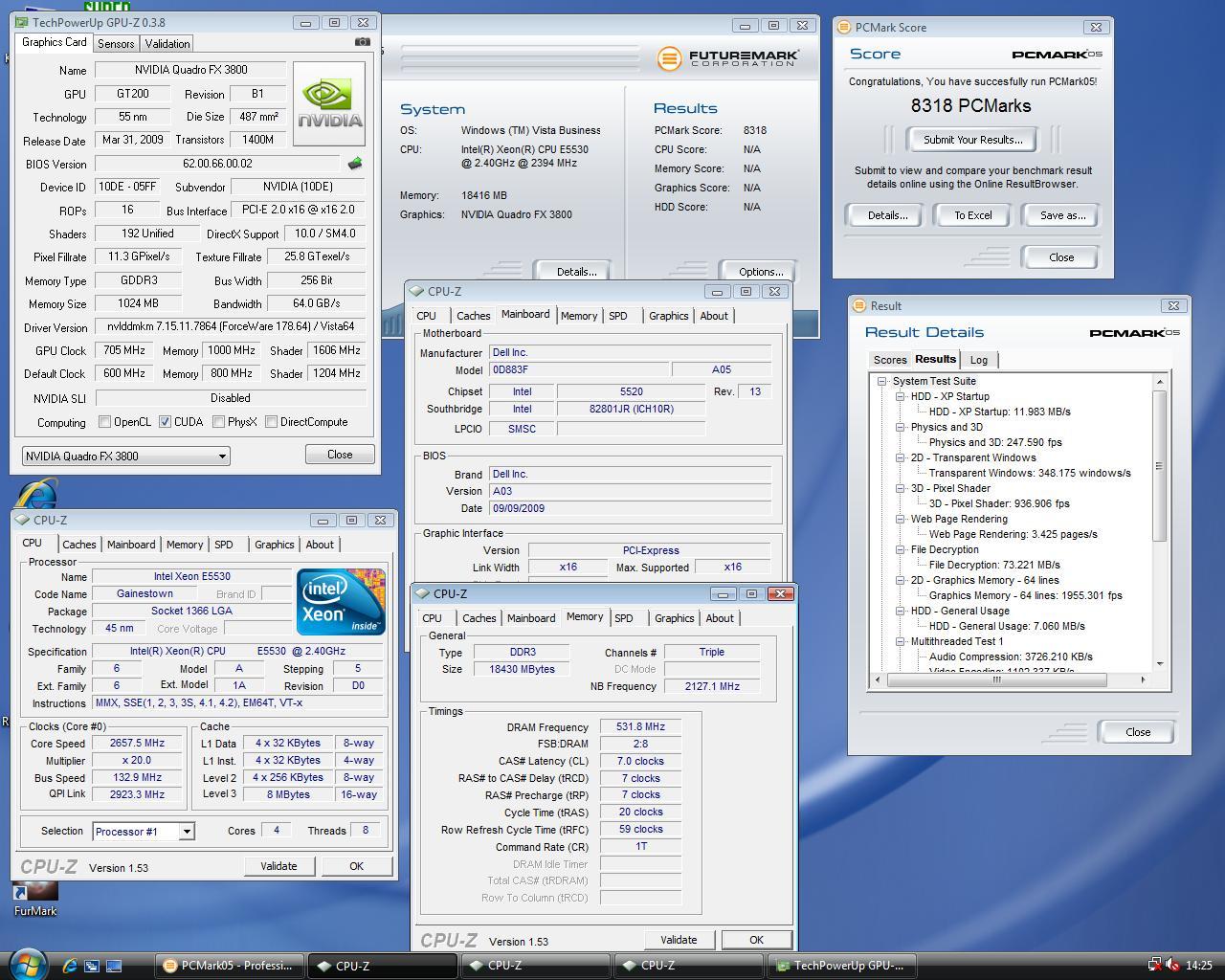This screenshot has height=980, width=1225.
Task: Collapse the 2D - Transparent Windows node
Action: tap(901, 457)
